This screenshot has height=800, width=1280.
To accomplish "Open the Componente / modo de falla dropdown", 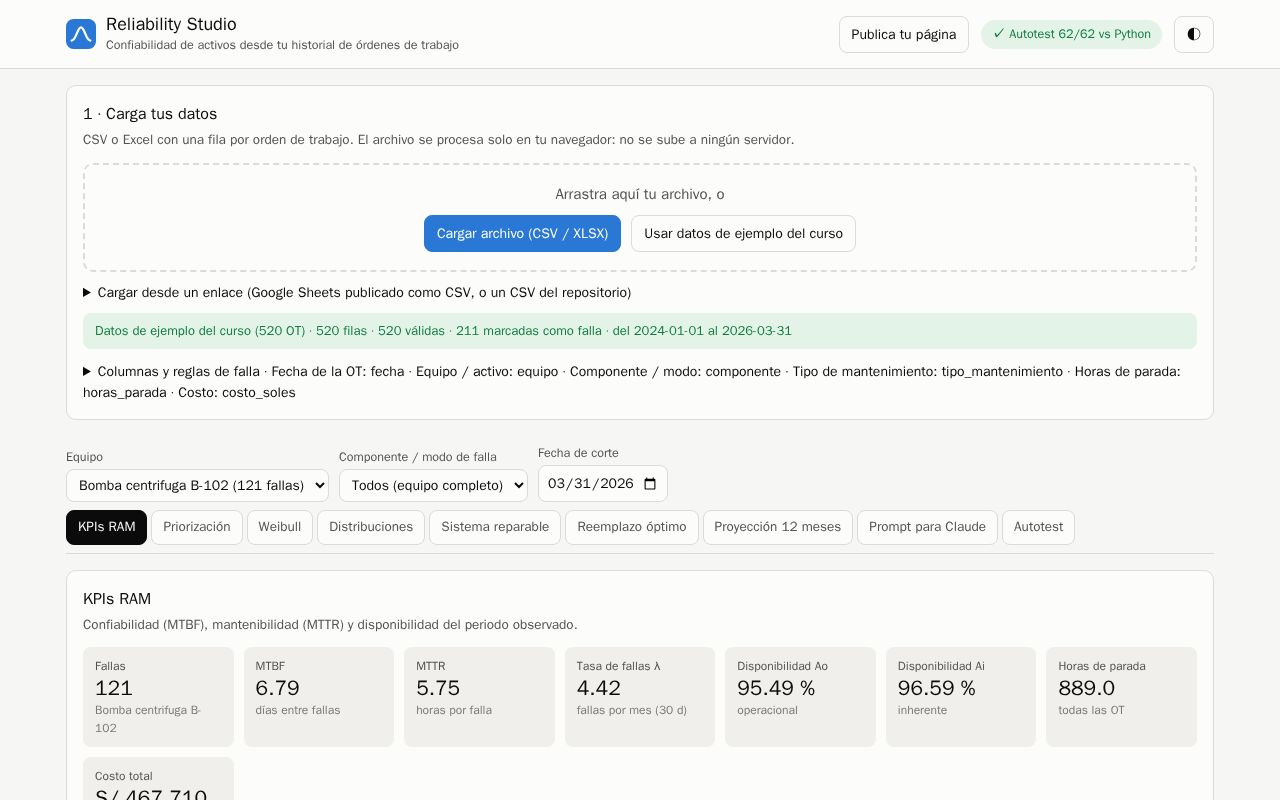I will (433, 485).
